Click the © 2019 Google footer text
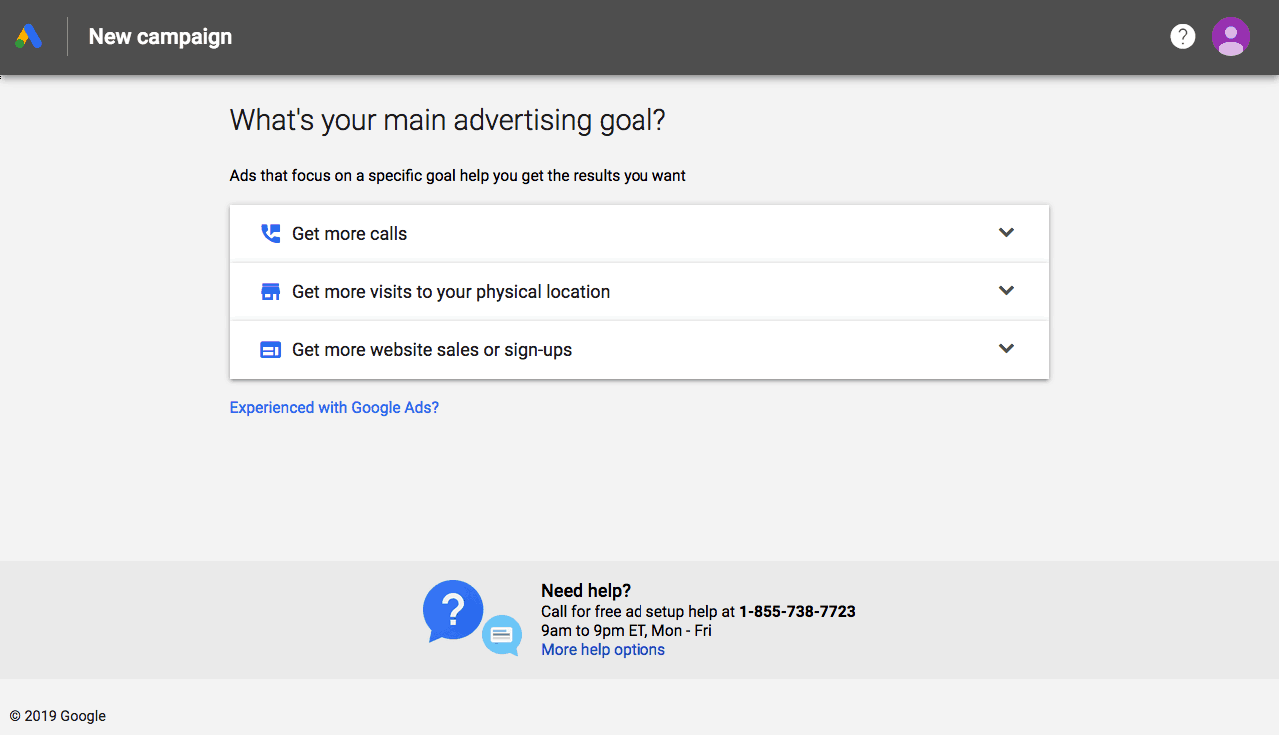The width and height of the screenshot is (1279, 735). tap(57, 716)
